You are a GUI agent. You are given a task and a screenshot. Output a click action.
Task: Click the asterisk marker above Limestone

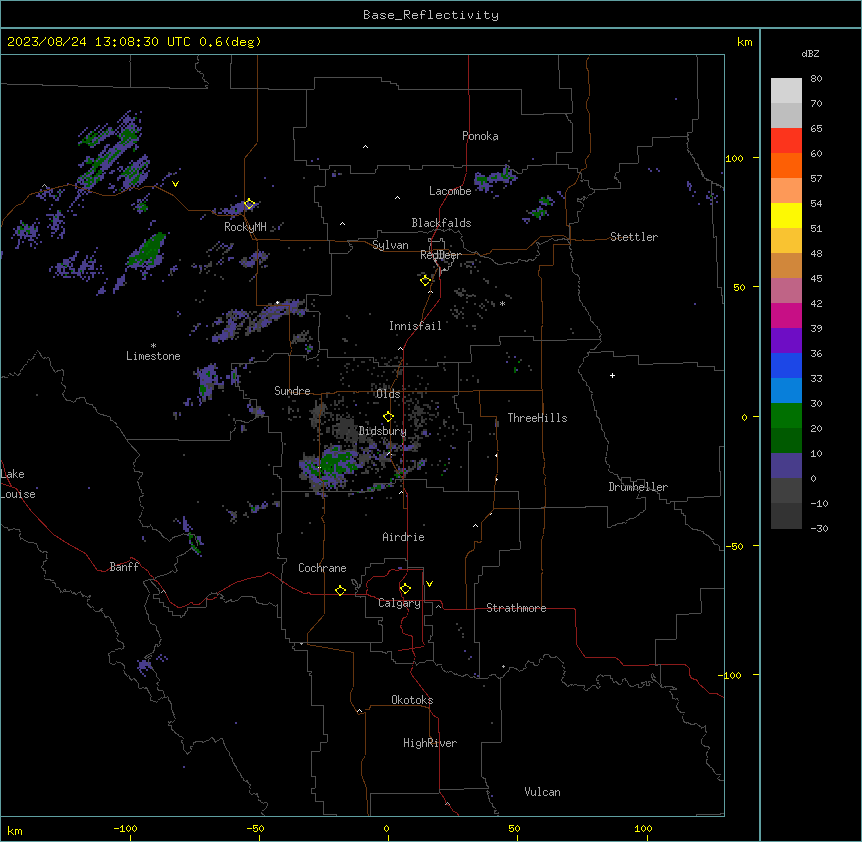[153, 346]
